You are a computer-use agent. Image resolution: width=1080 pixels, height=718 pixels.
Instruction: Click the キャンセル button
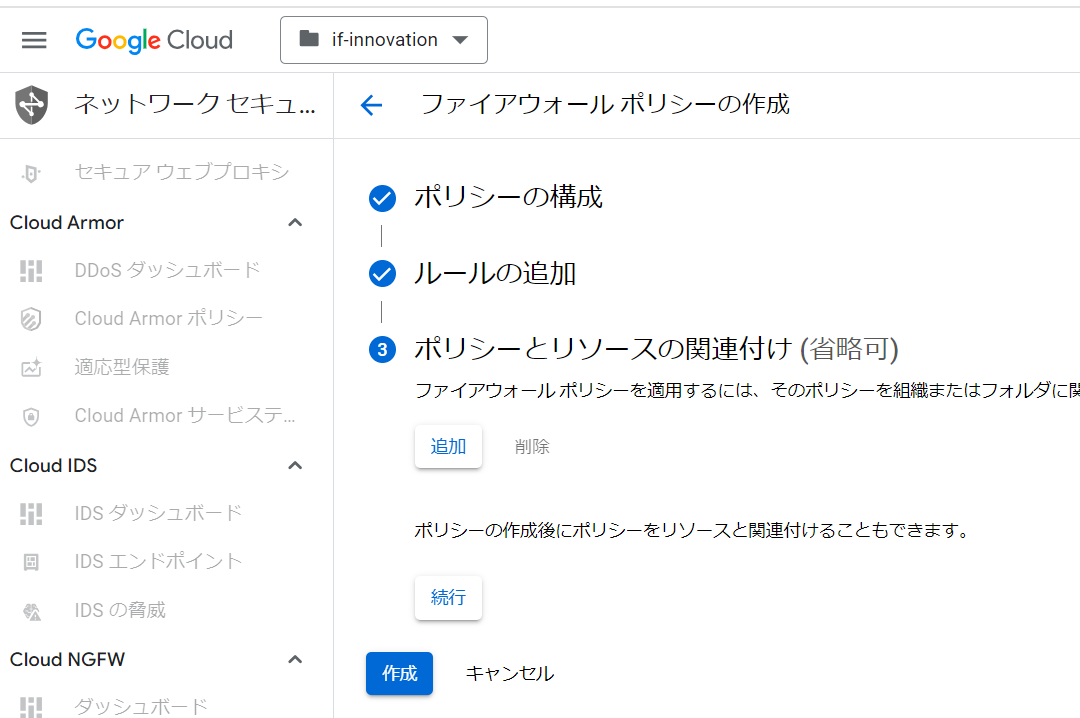click(x=509, y=674)
